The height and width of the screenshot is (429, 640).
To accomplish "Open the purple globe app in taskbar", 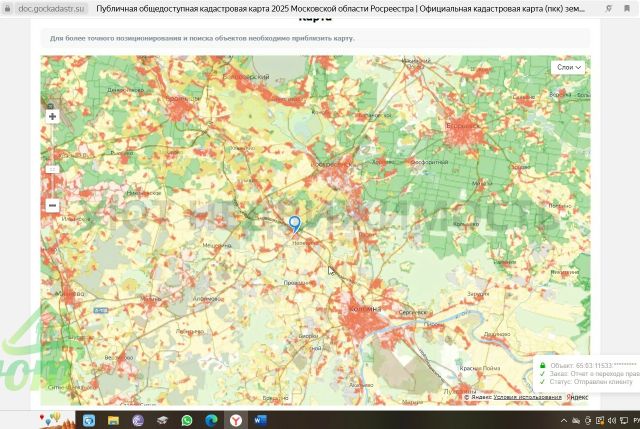I will tap(138, 420).
